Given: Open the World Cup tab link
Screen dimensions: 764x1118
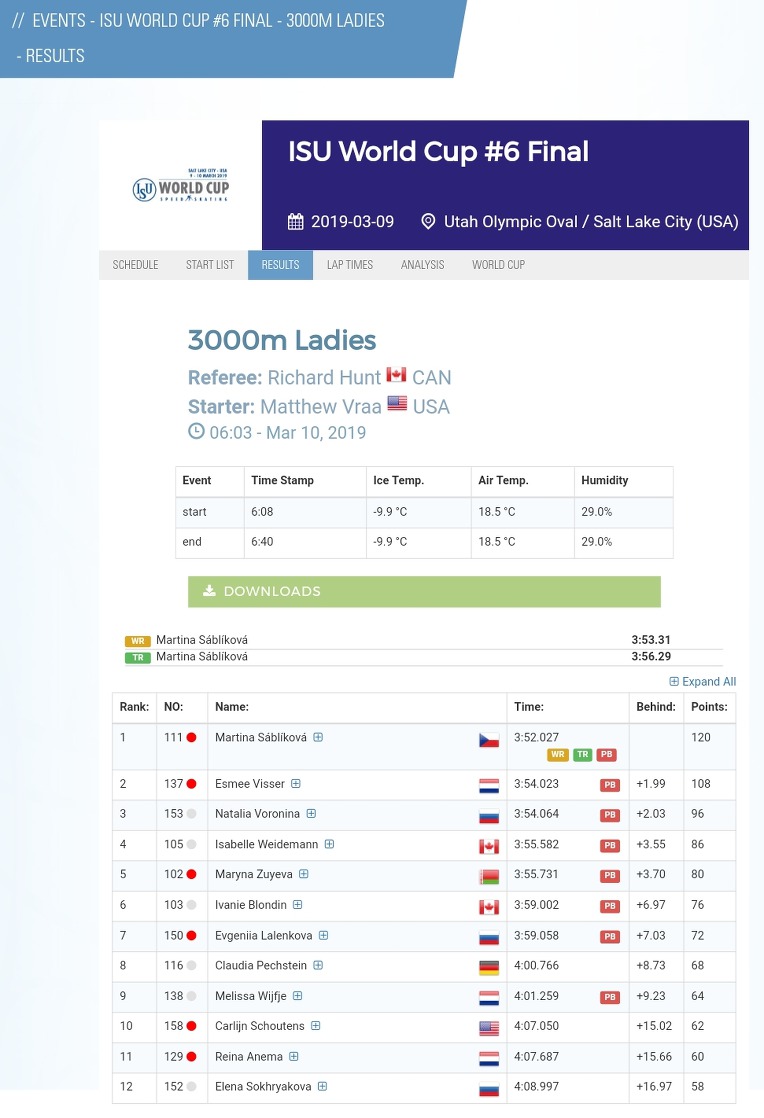Looking at the screenshot, I should (x=498, y=265).
